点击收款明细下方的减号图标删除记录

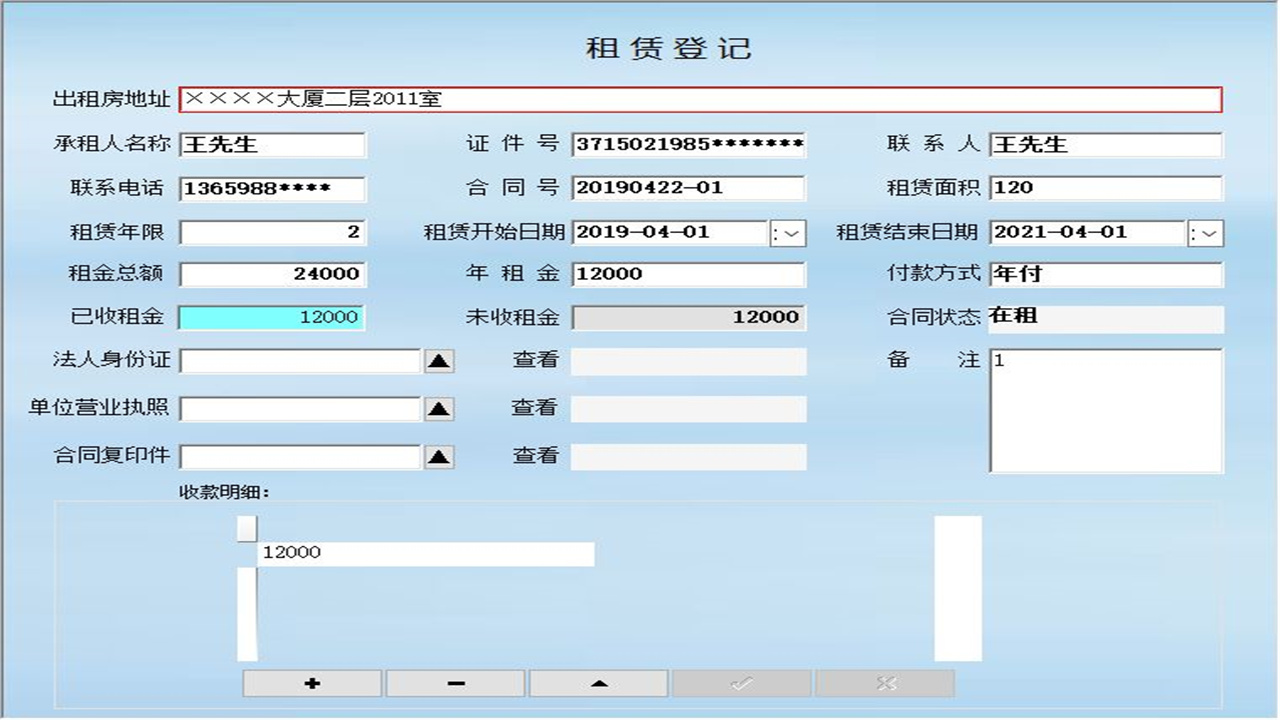point(454,683)
